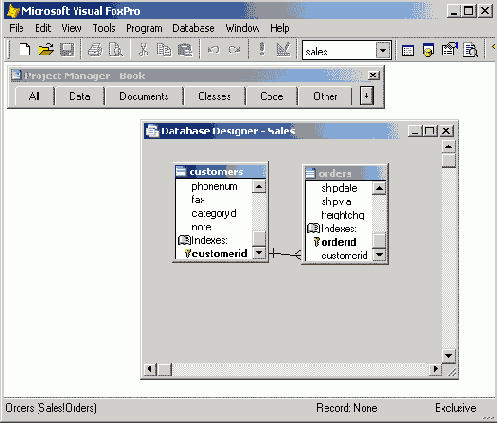This screenshot has width=497, height=423.
Task: Click the Redo arrow icon
Action: (234, 50)
